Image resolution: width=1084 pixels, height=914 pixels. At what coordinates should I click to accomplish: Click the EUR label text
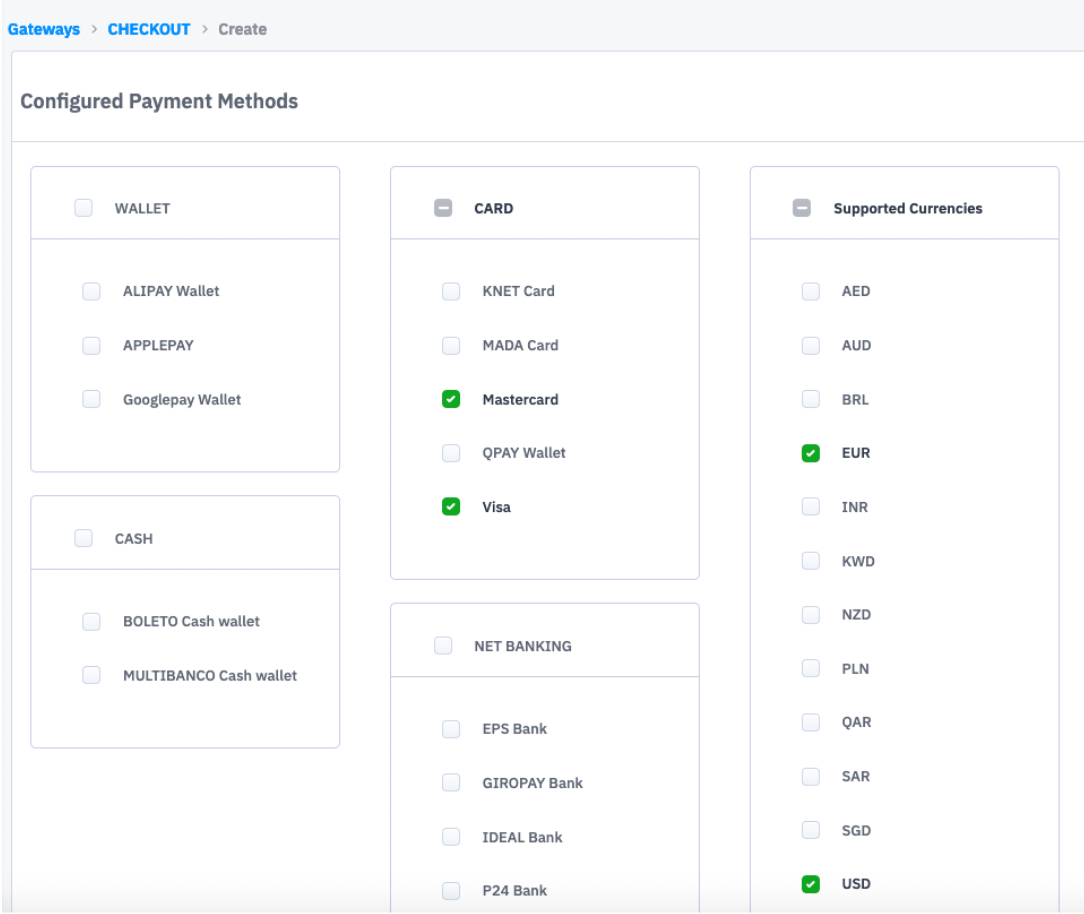coord(856,453)
